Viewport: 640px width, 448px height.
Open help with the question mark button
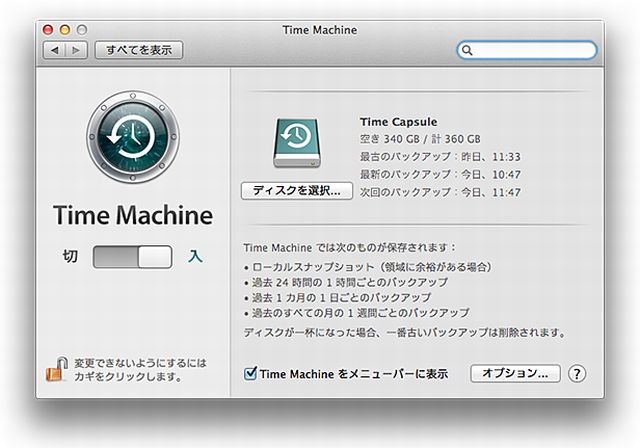click(x=577, y=373)
